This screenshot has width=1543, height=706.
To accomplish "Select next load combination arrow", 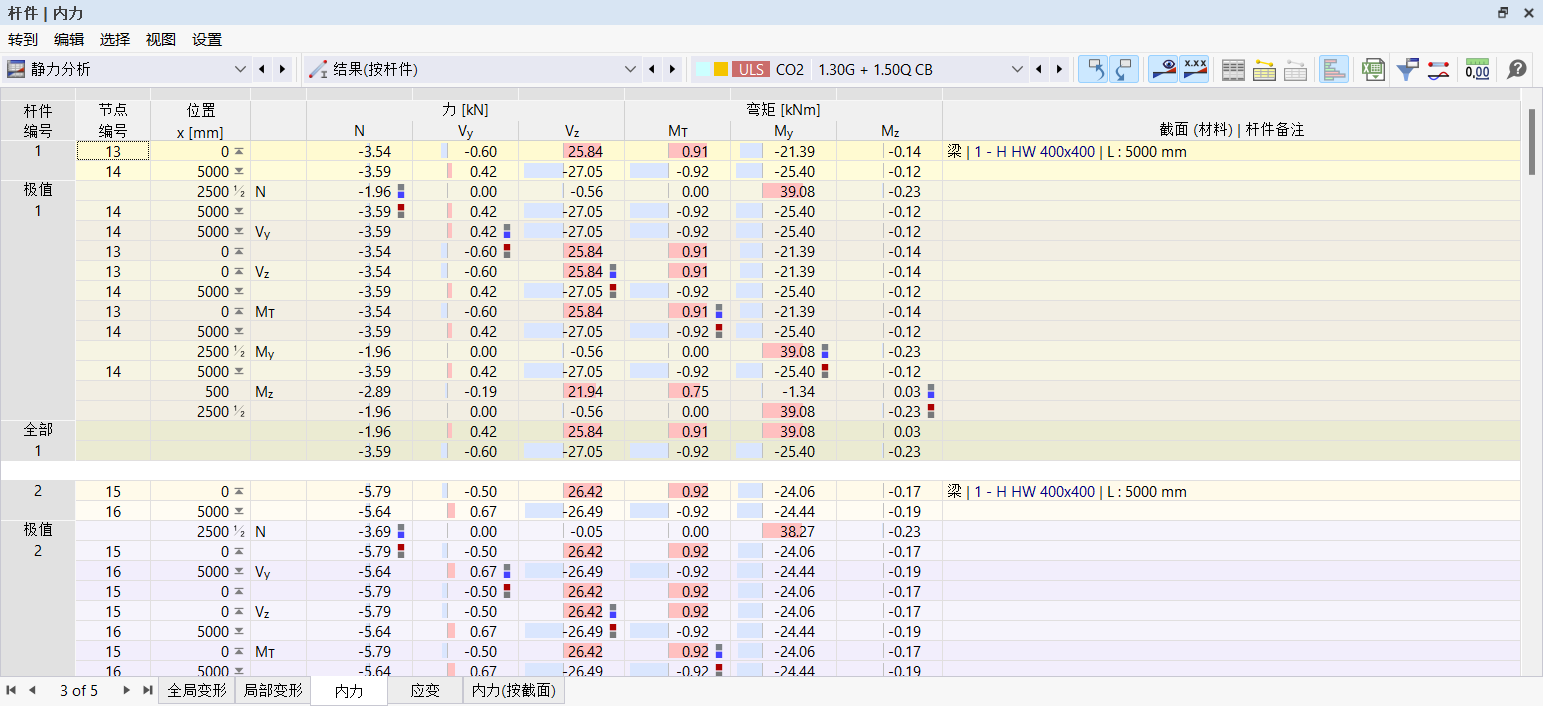I will tap(1059, 69).
